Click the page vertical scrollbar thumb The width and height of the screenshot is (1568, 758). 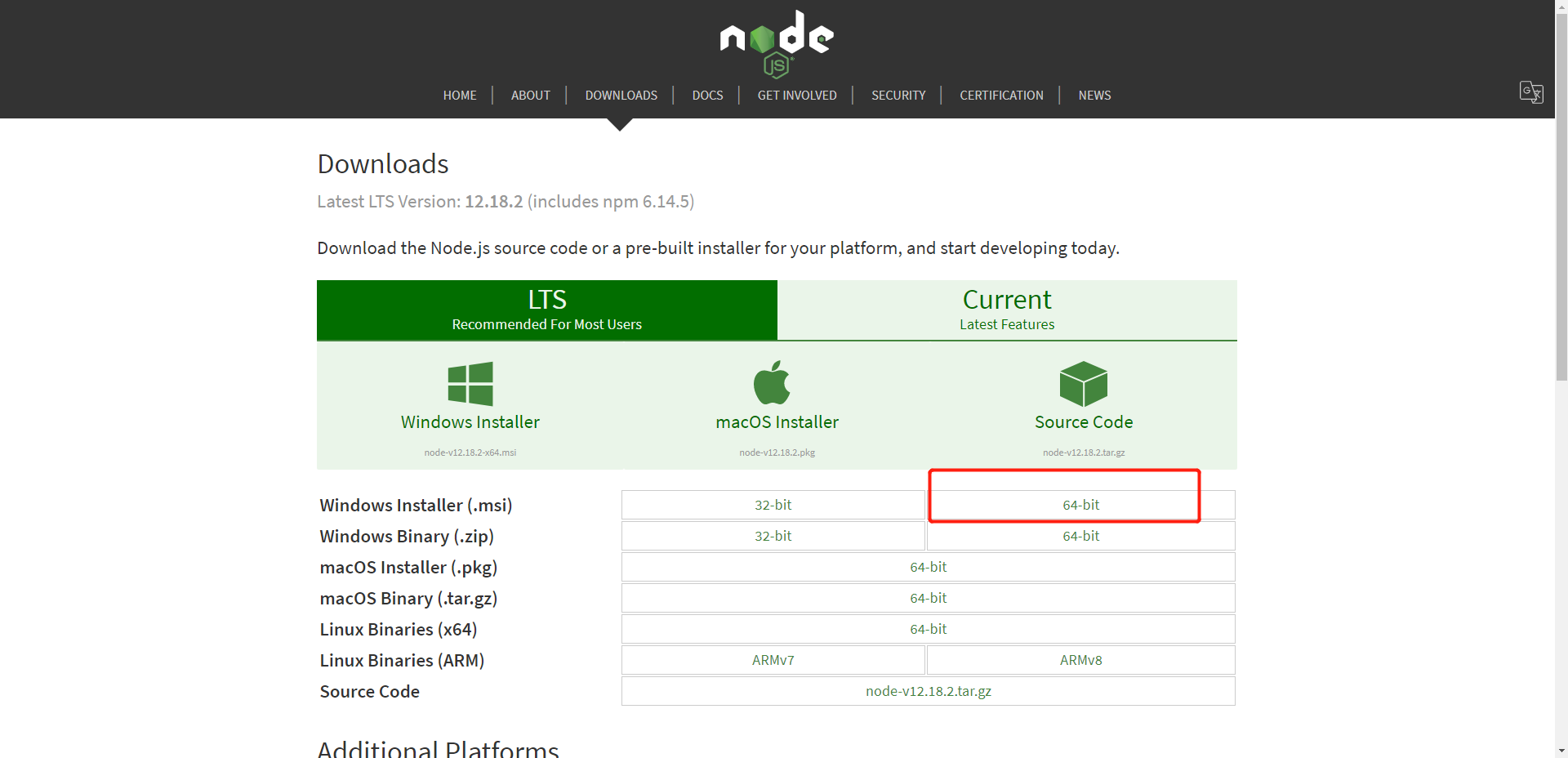tap(1561, 196)
